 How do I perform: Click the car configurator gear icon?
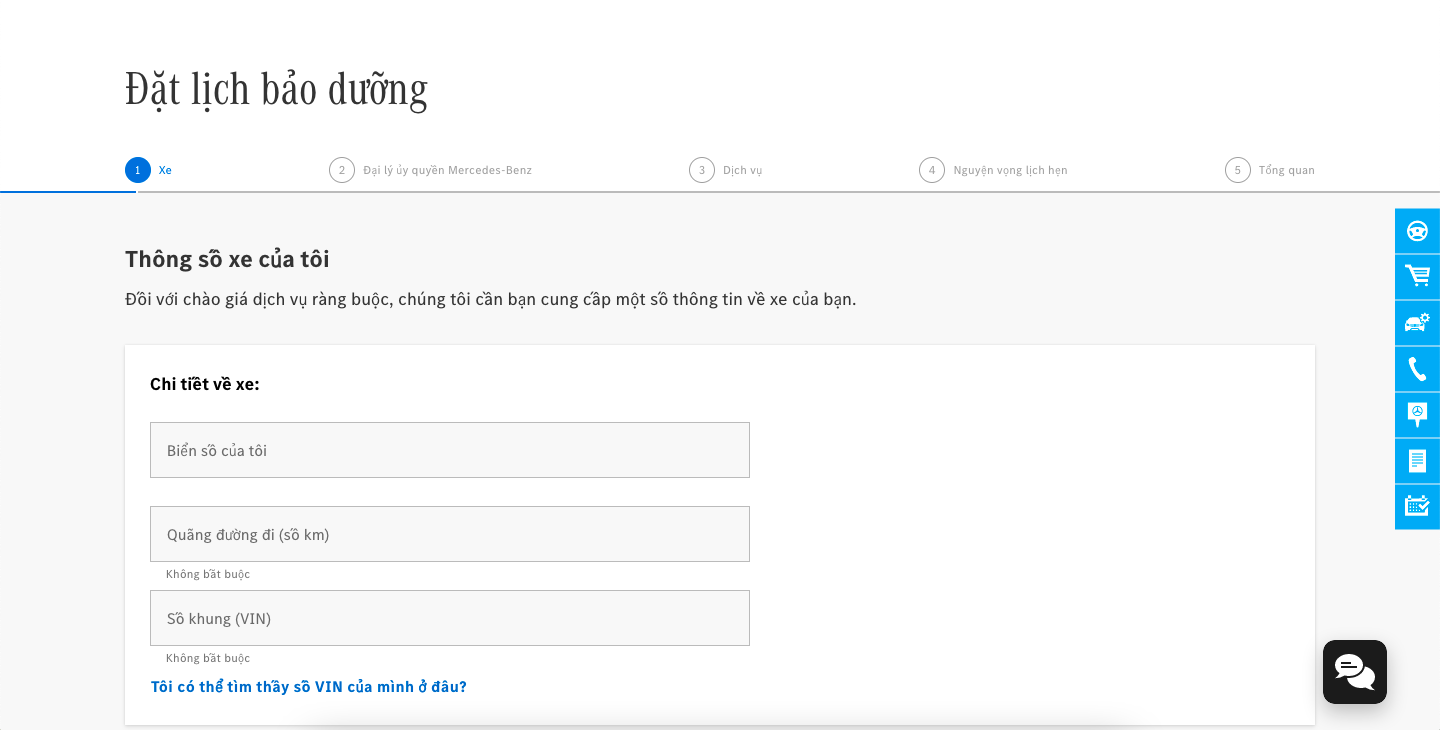tap(1417, 323)
